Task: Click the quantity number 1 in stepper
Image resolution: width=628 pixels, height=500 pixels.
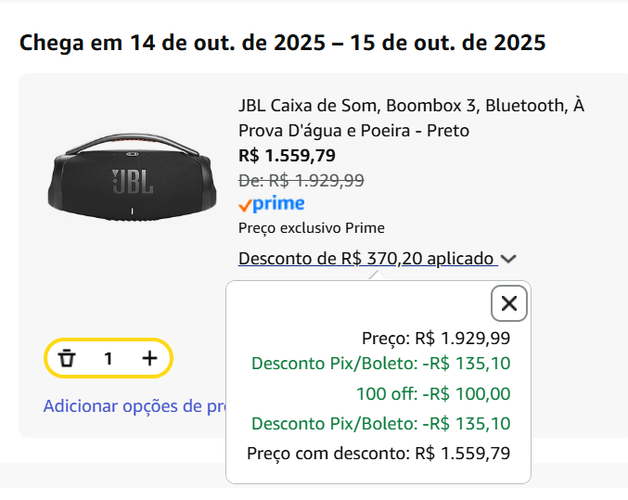Action: point(108,358)
